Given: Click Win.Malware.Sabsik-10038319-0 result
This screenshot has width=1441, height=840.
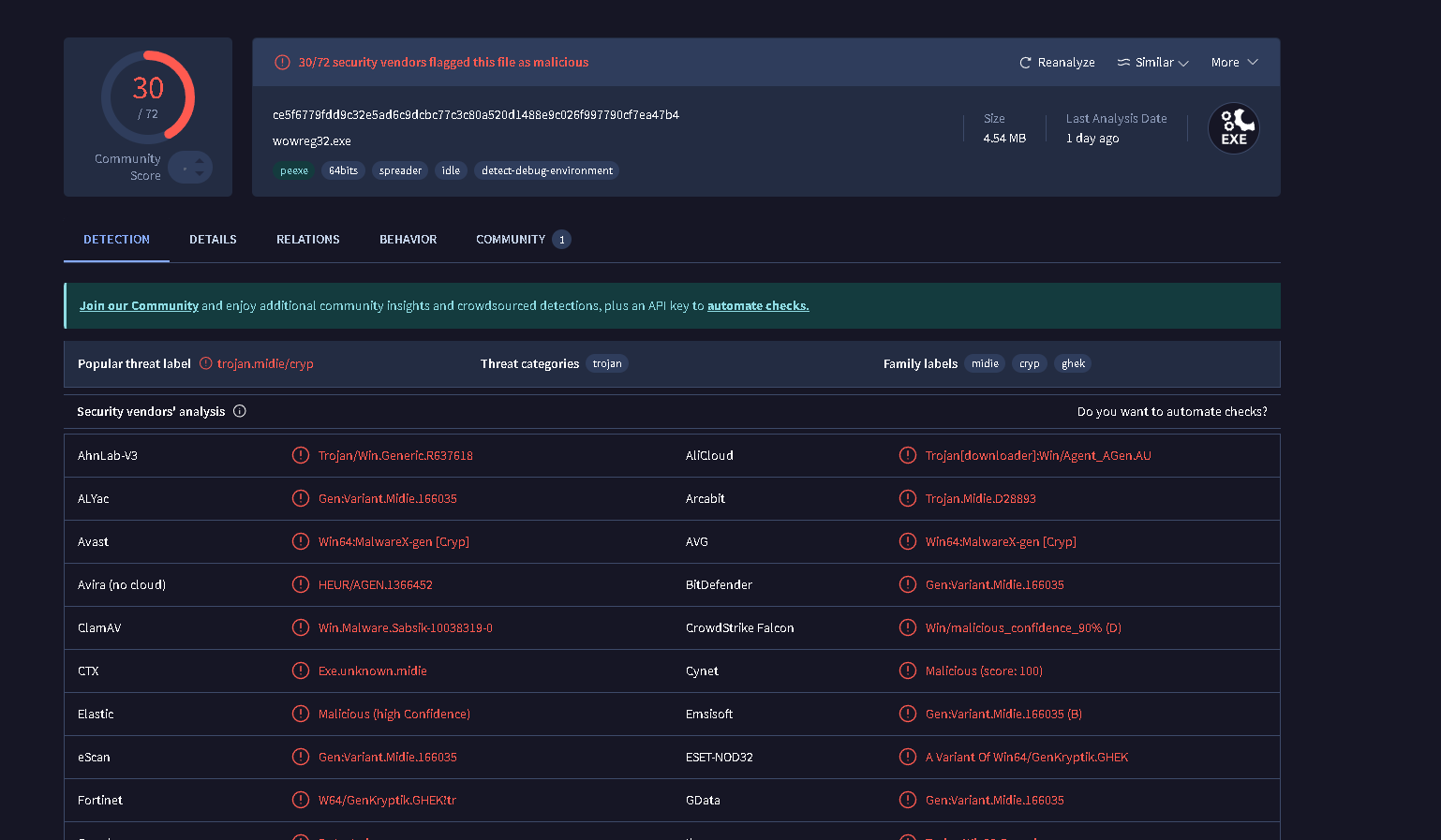Looking at the screenshot, I should pos(406,628).
